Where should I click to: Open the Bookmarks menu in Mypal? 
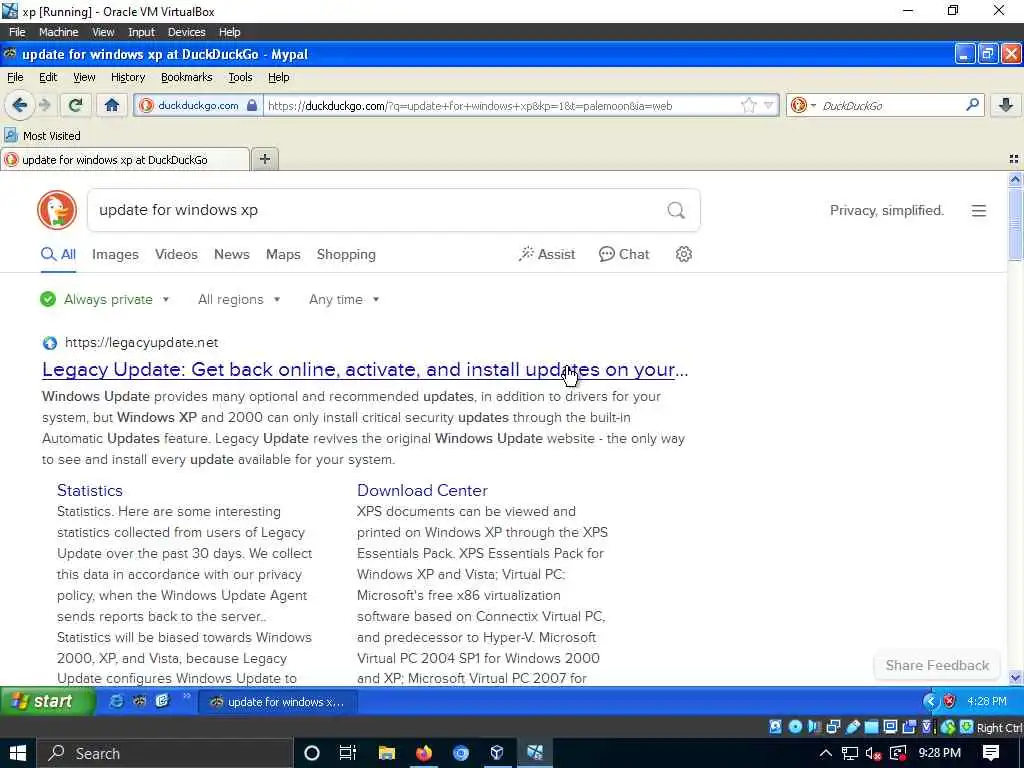(187, 77)
